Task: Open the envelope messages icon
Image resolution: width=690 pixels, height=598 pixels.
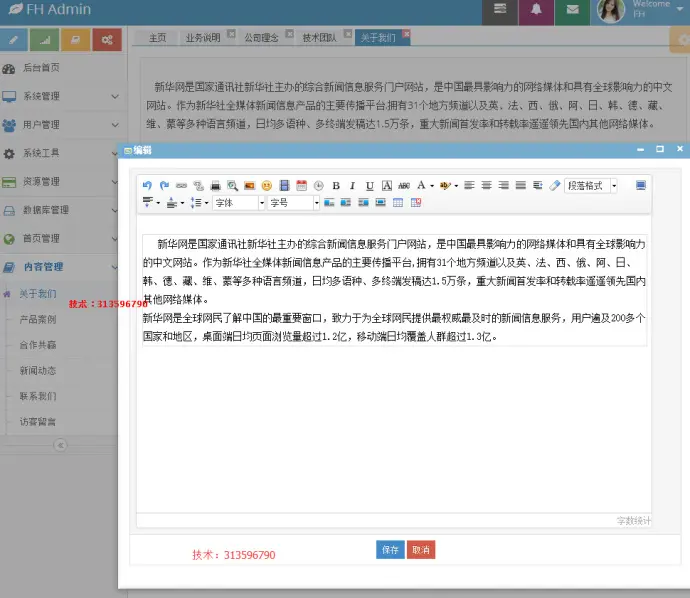Action: coord(573,10)
